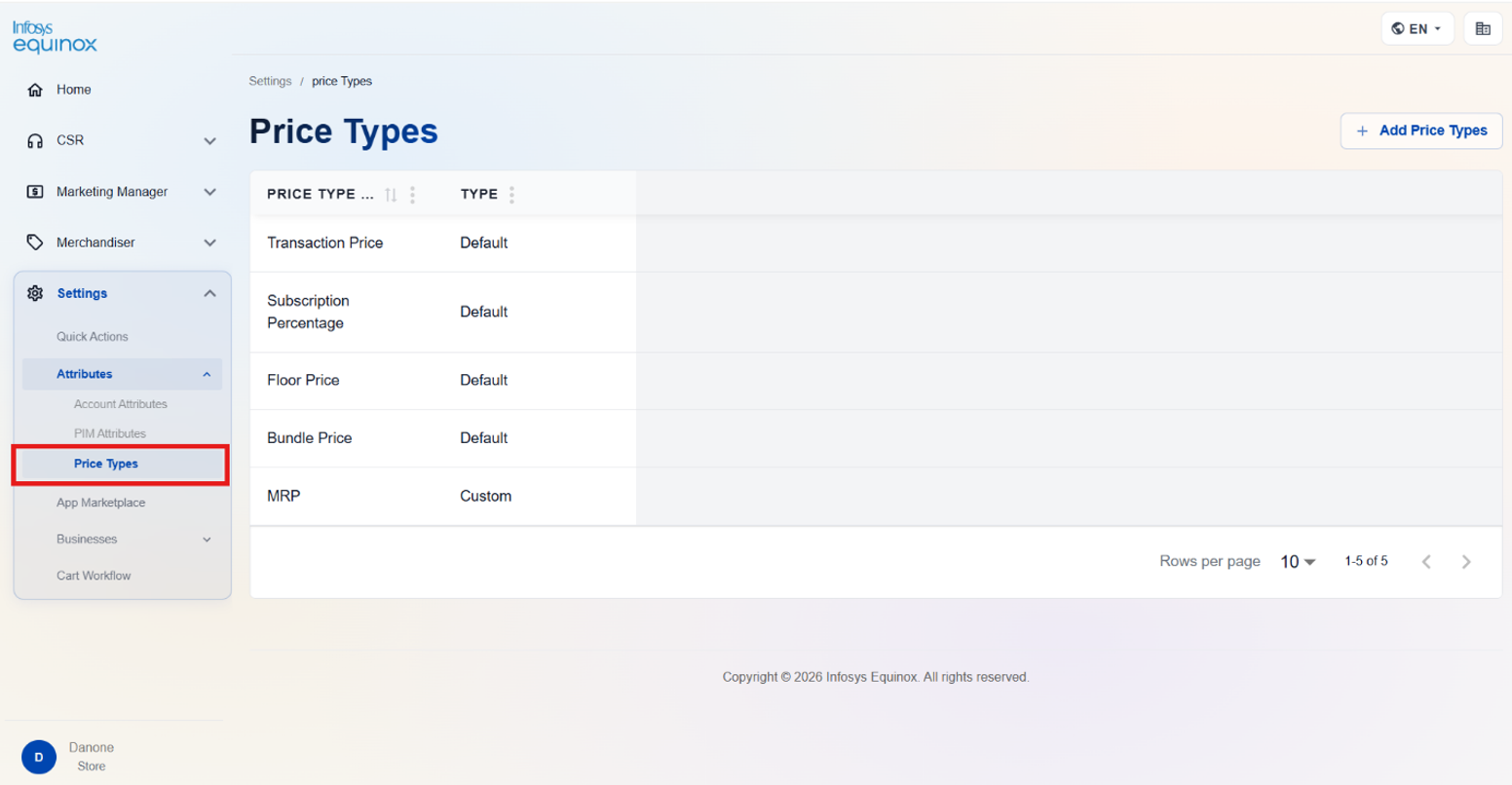Expand the Merchandiser chevron

[209, 243]
